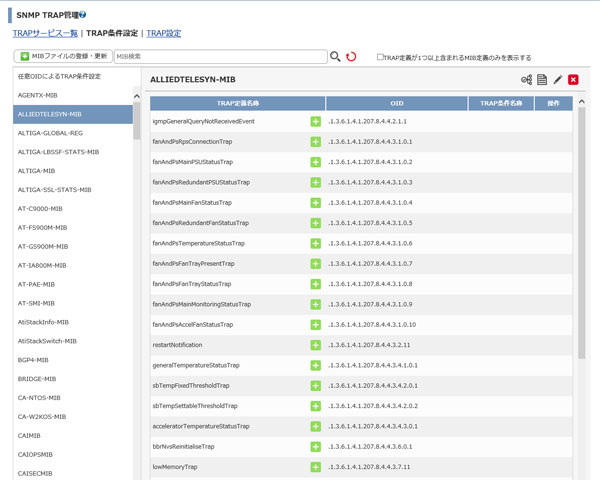Click the lowMemoryTrap trap name
The image size is (600, 480).
pos(175,467)
